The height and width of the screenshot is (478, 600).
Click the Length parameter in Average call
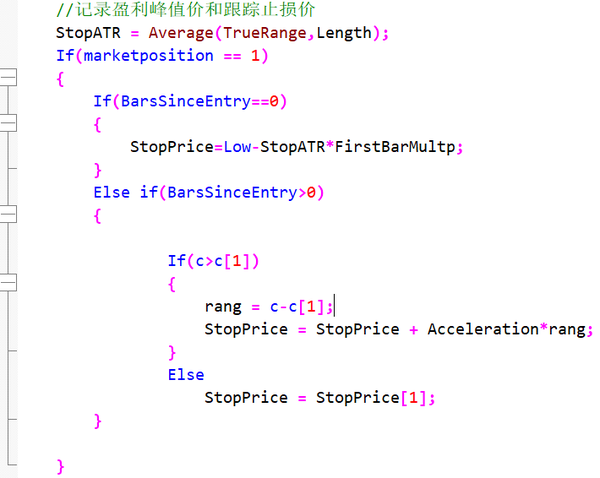(x=344, y=33)
